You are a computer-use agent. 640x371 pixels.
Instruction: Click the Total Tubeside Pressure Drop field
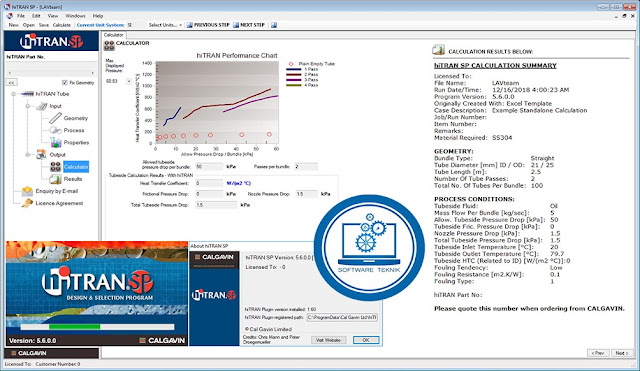point(216,205)
